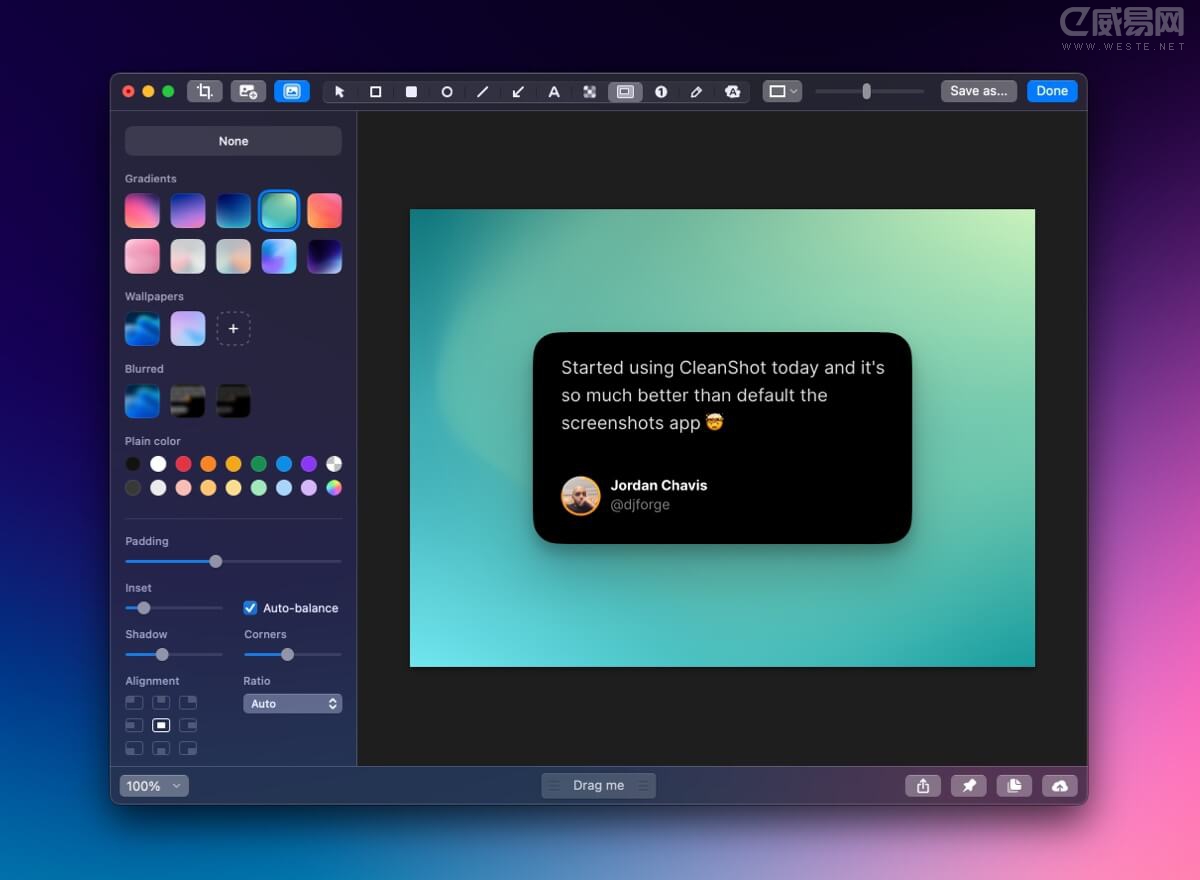Select the Pixelate tool
Screen dimensions: 1200x880
[590, 91]
